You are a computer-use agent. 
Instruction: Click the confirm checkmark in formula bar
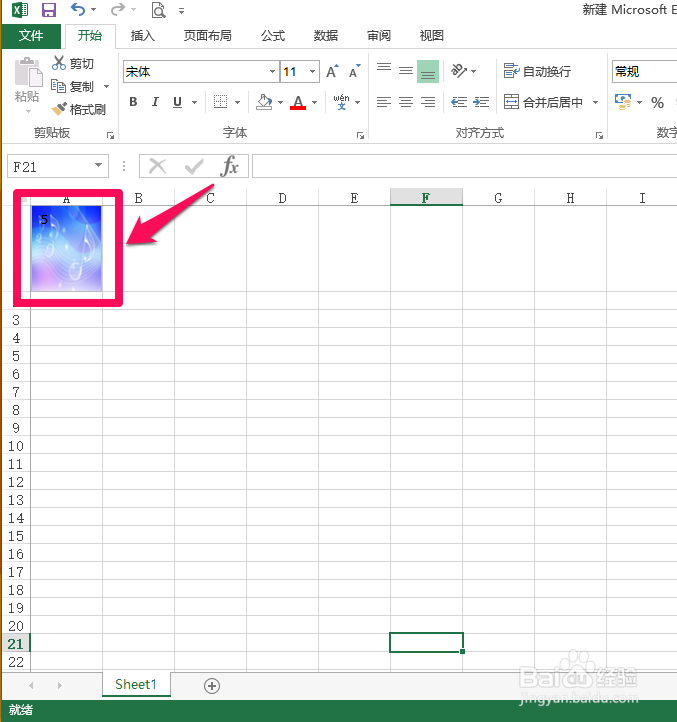[194, 166]
